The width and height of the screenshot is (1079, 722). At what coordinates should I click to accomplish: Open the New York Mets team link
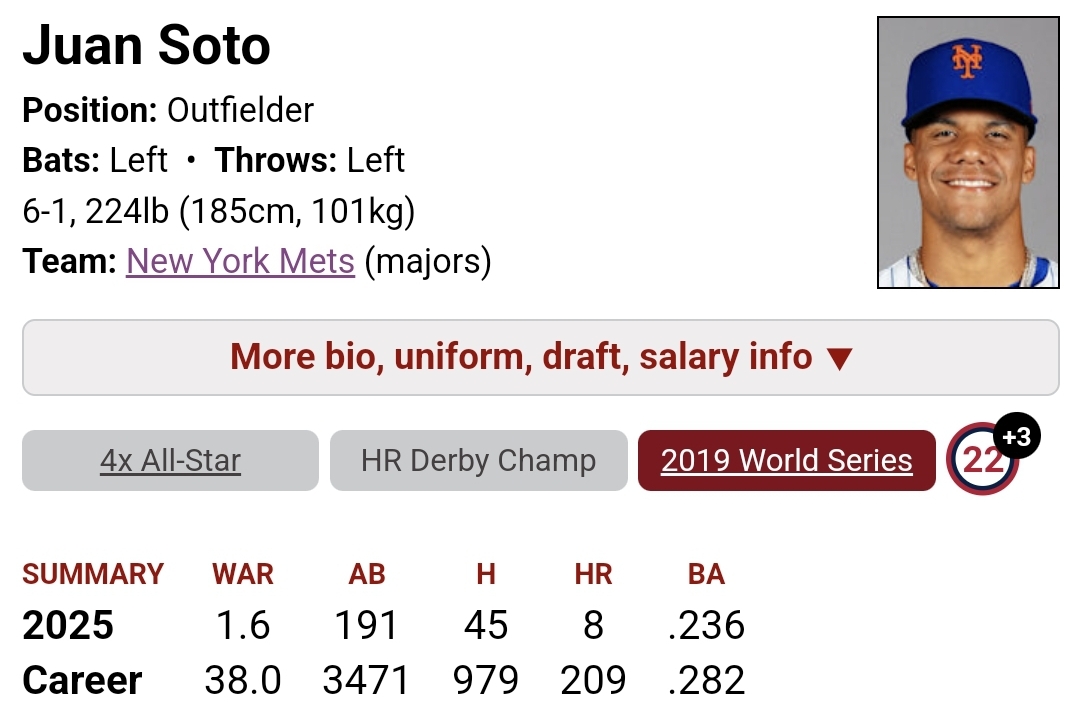pyautogui.click(x=240, y=262)
